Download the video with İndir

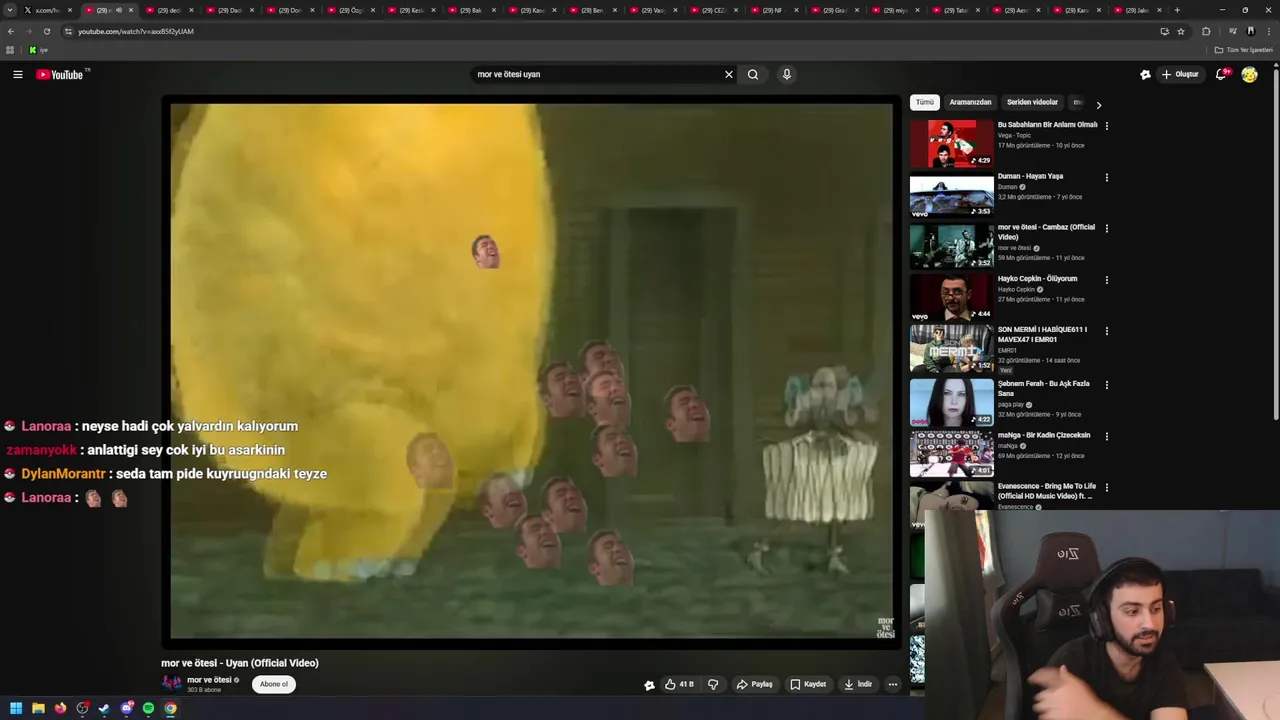pos(858,684)
